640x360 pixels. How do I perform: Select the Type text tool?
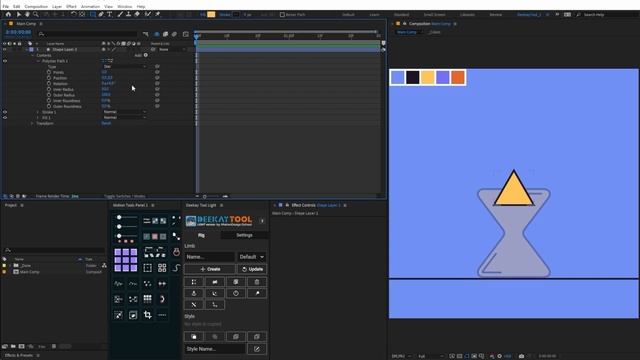(x=109, y=14)
